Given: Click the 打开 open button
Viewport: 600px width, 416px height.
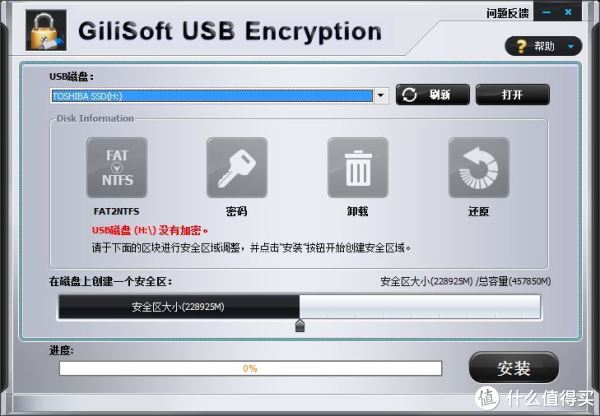Looking at the screenshot, I should coord(513,95).
